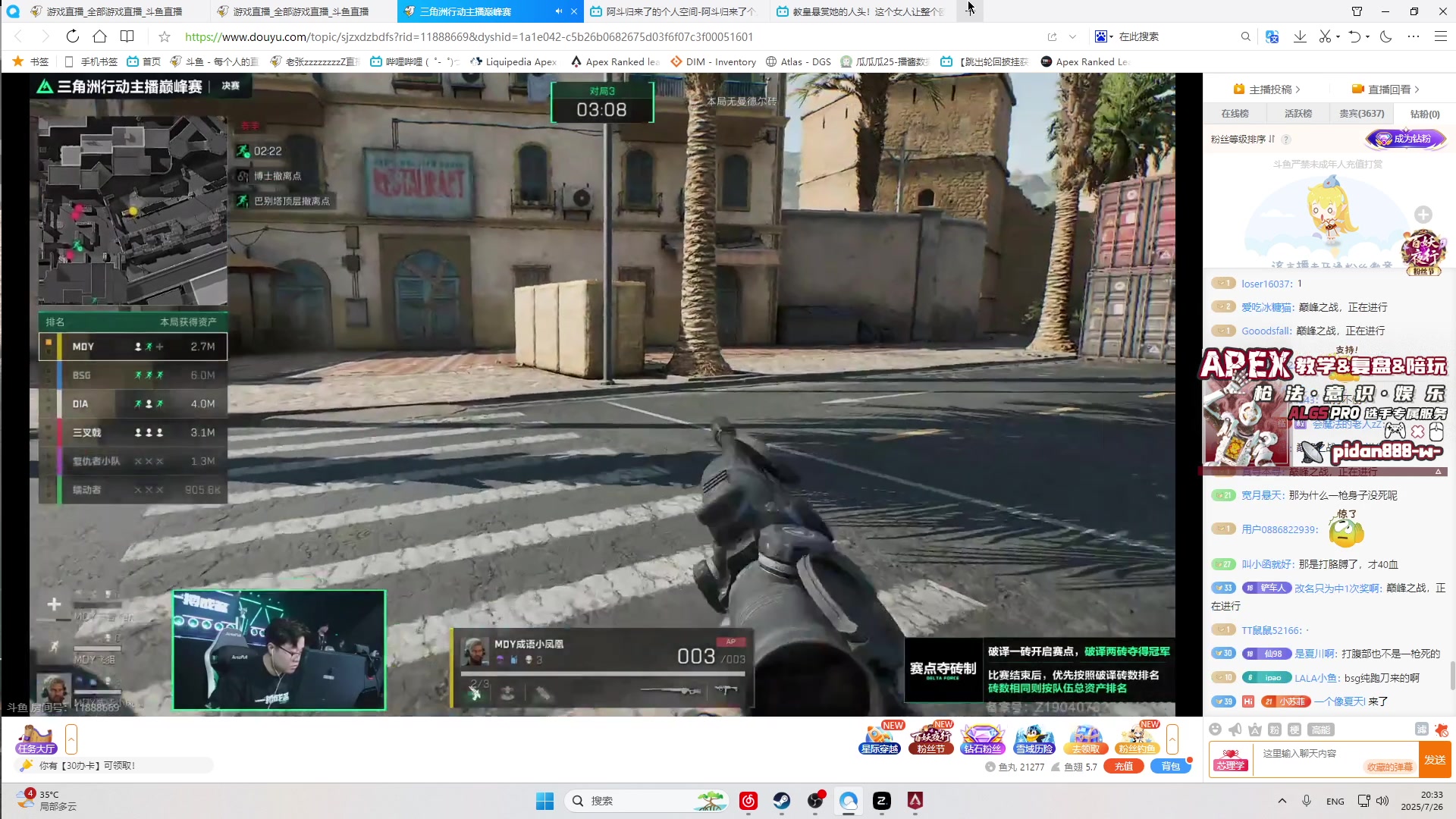Switch to the 钻粉(0) tab
1456x819 pixels.
pos(1424,114)
